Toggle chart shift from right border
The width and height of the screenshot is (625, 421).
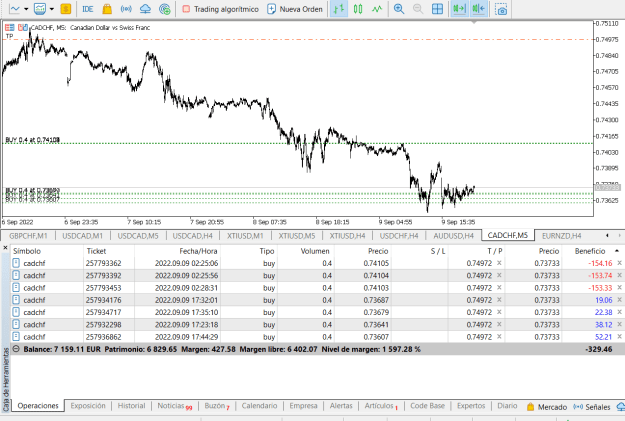tap(459, 9)
